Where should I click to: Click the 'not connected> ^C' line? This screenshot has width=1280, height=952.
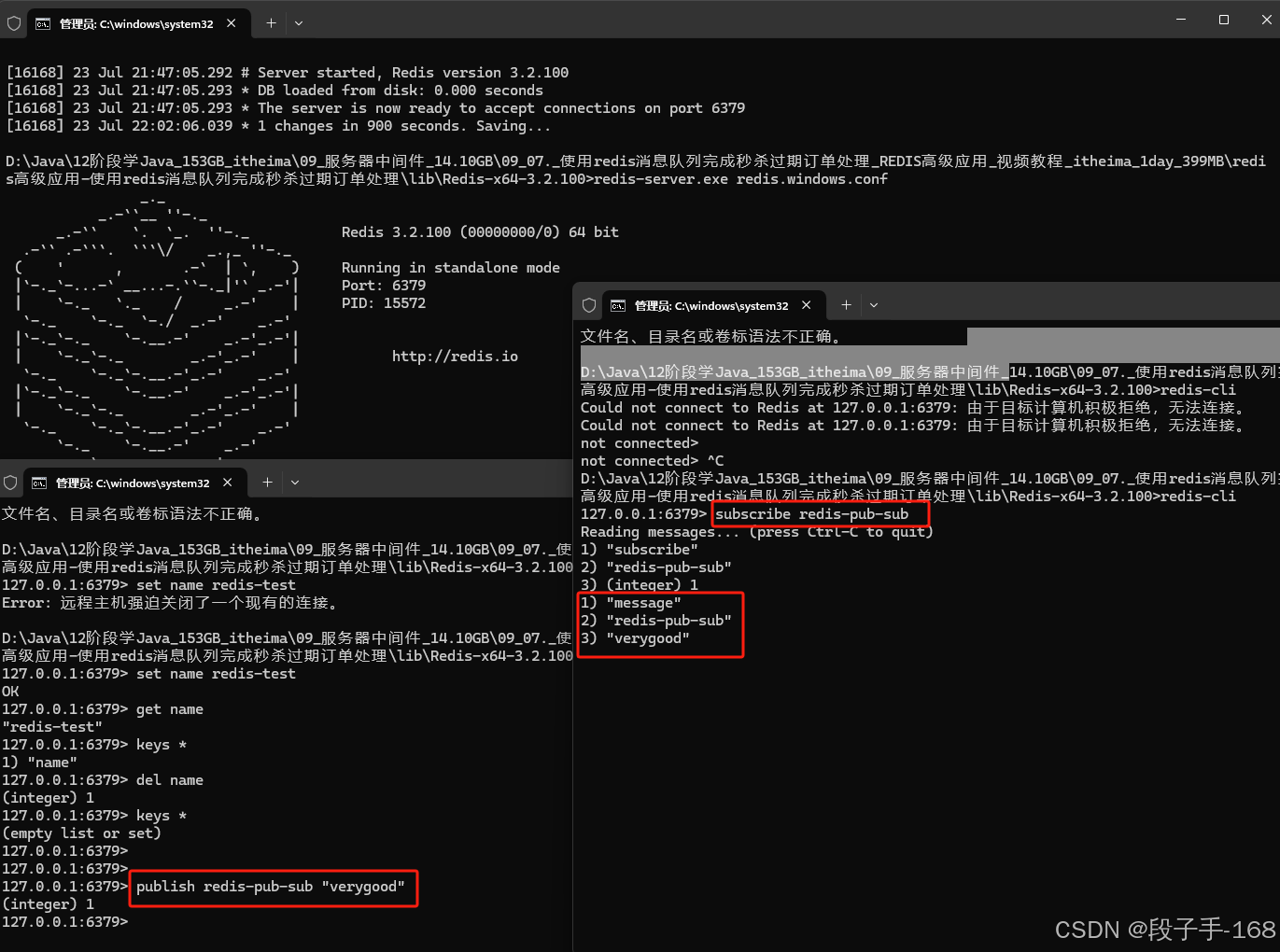(653, 461)
